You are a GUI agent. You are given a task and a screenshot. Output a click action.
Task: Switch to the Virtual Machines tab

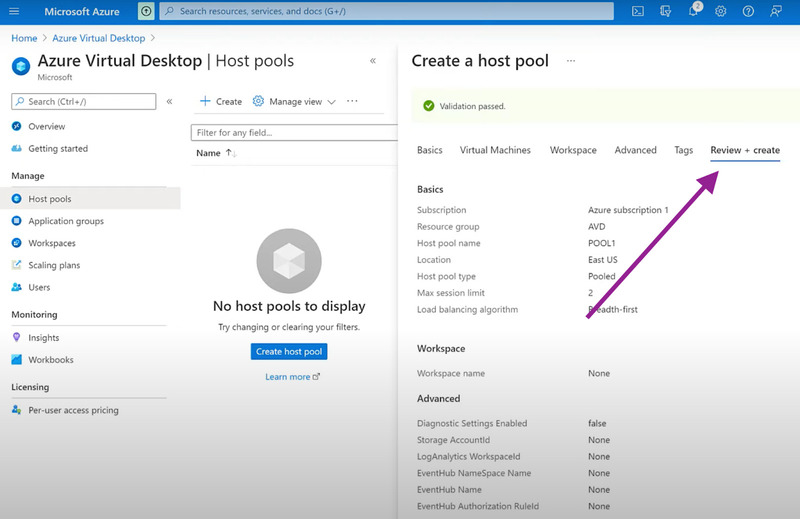[x=495, y=150]
